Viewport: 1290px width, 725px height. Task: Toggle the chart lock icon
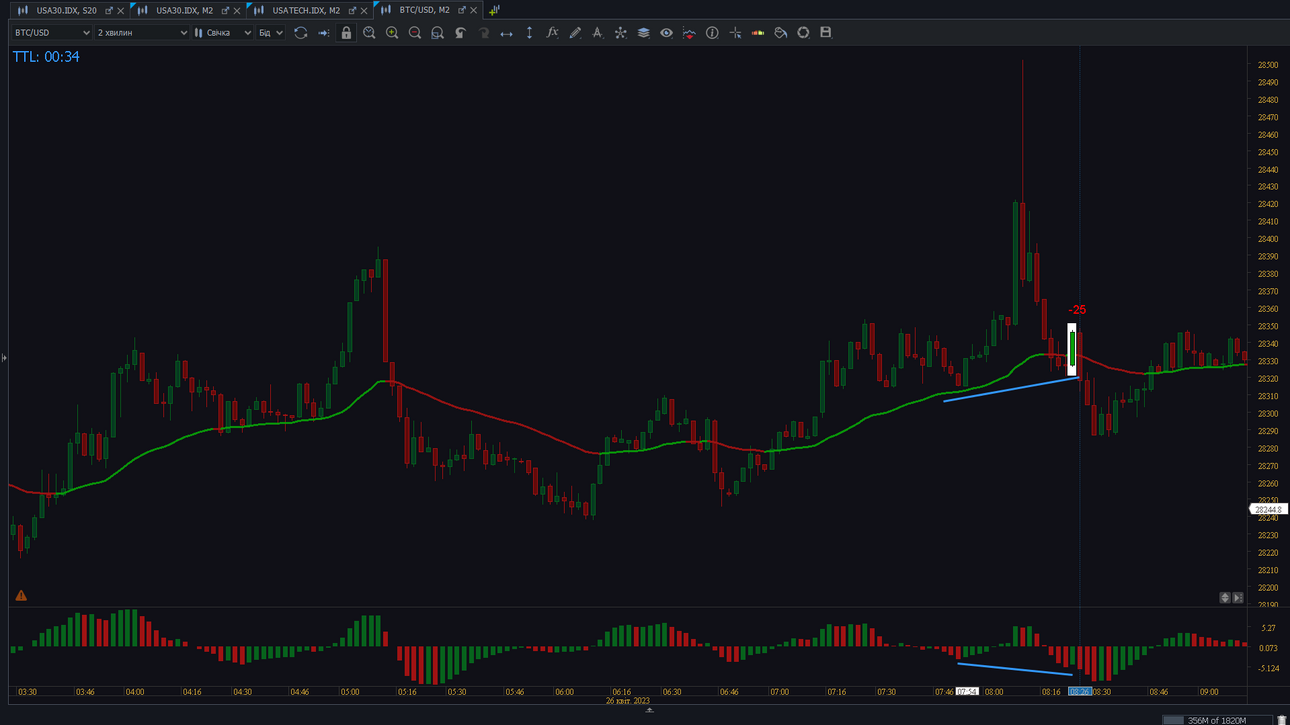[x=346, y=33]
